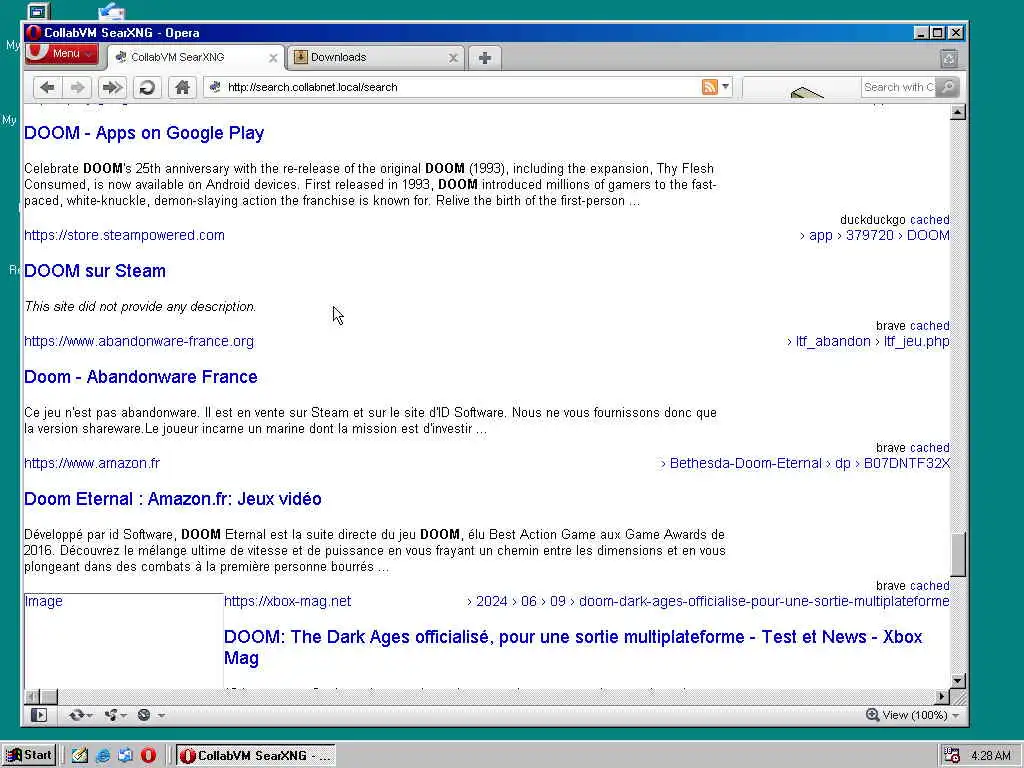Open 'DOOM - Apps on Google Play' result
This screenshot has width=1024, height=768.
pyautogui.click(x=144, y=133)
